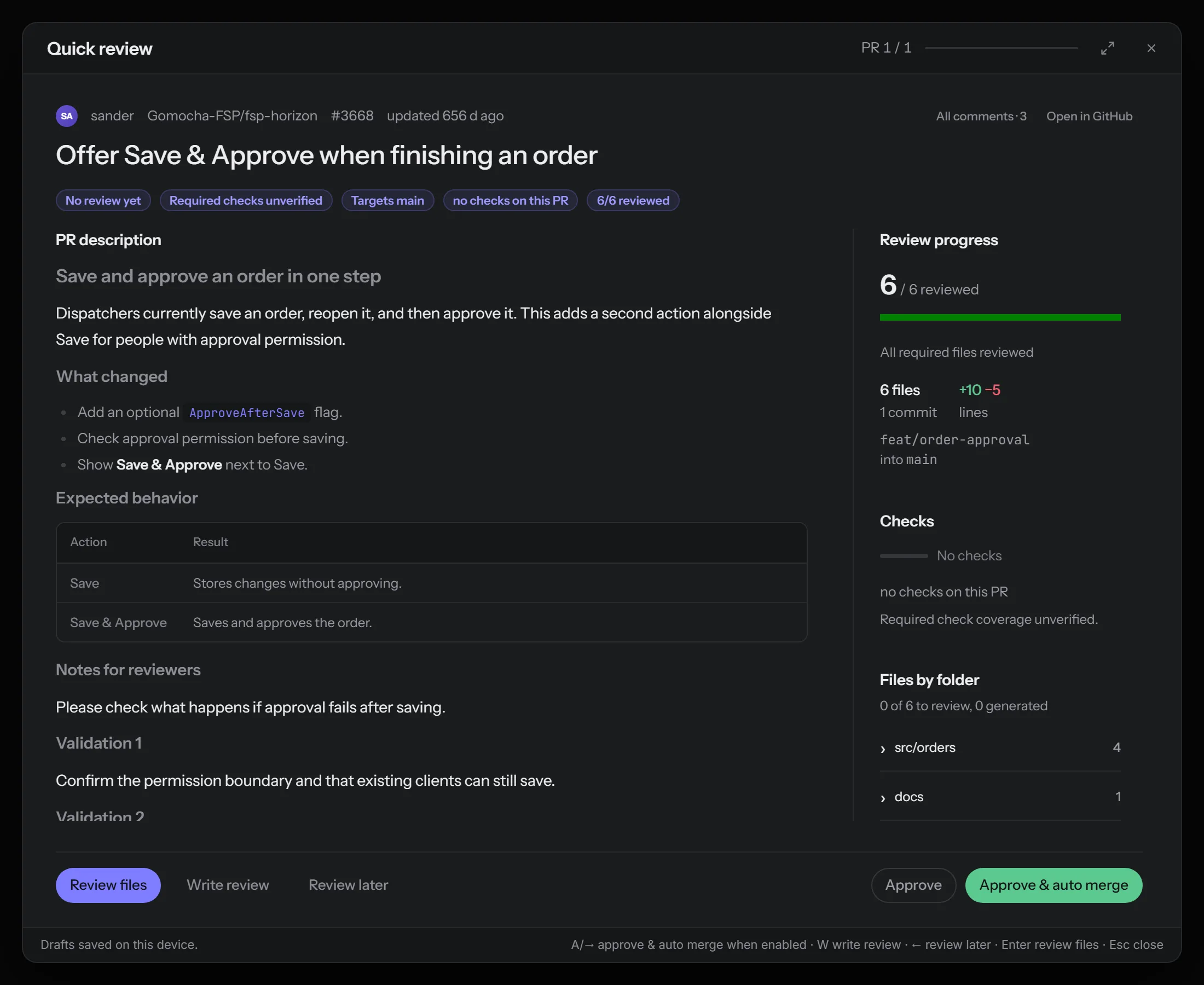Click the green review progress bar

(1000, 317)
